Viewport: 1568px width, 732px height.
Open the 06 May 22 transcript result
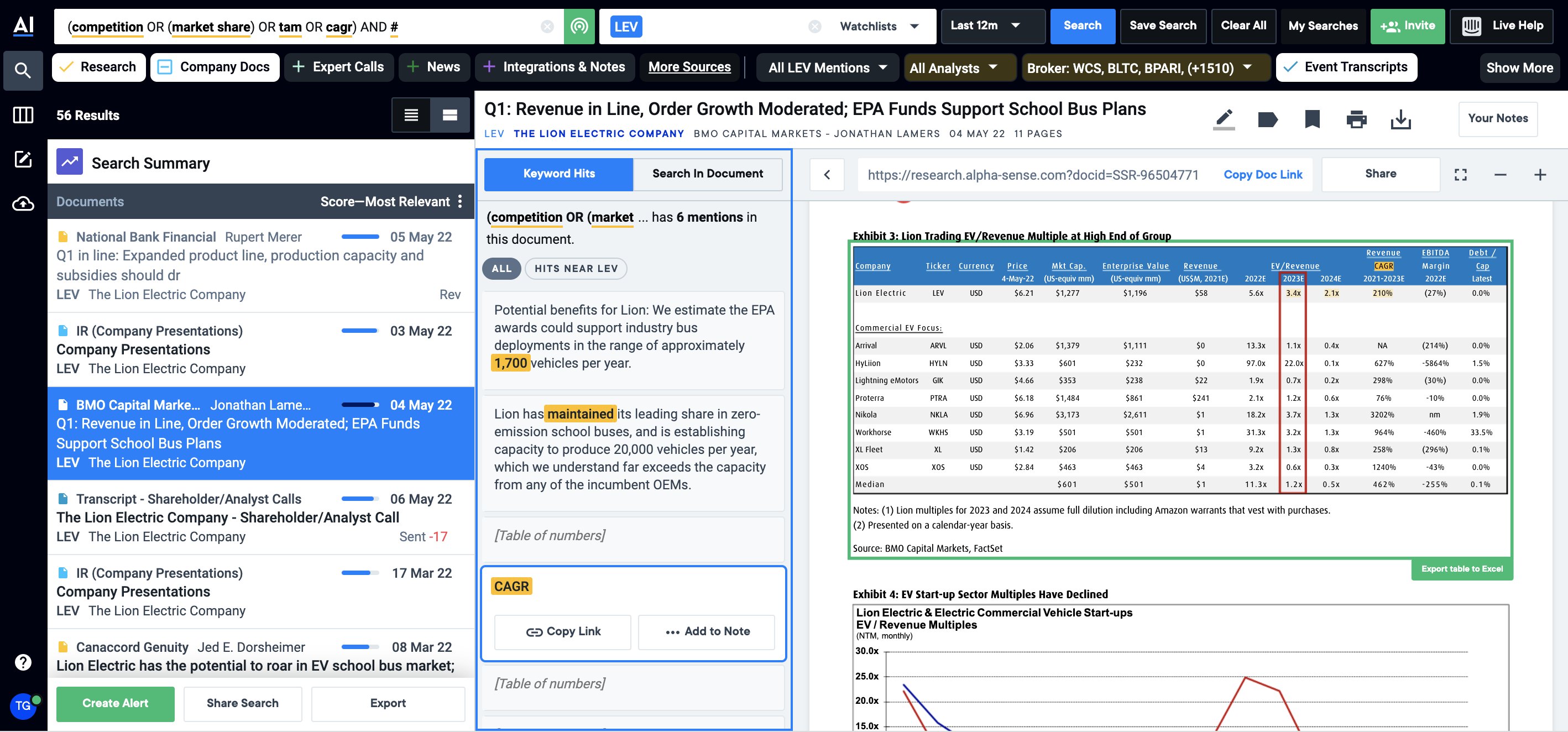(x=260, y=517)
